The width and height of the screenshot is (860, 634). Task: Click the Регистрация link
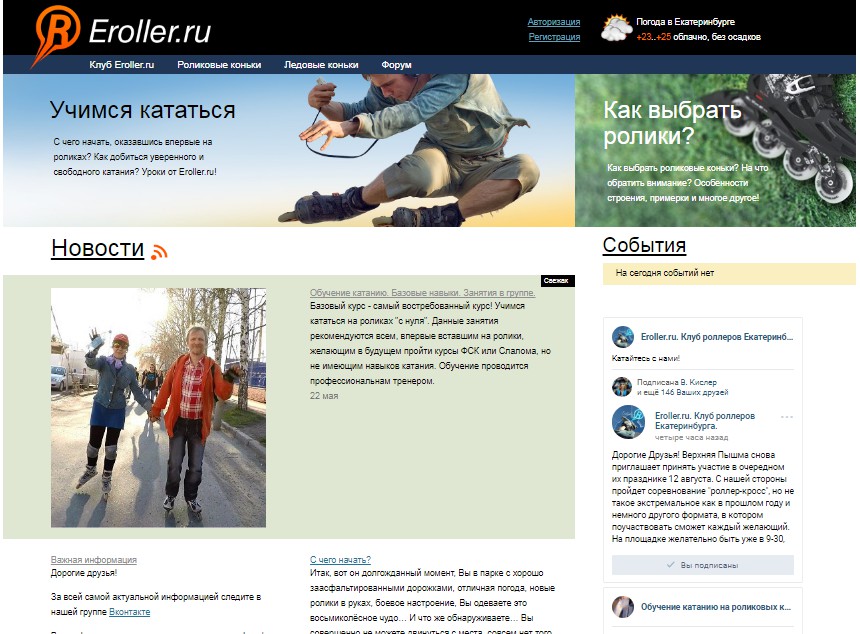(x=554, y=37)
